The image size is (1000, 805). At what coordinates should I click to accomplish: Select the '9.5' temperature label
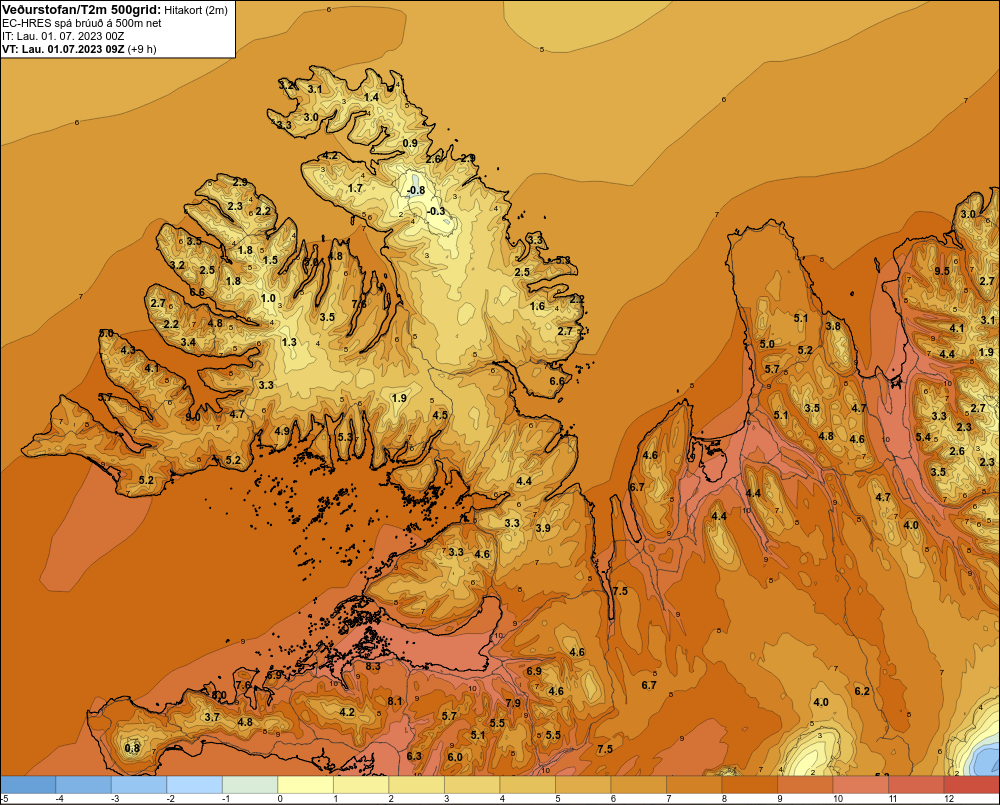[x=942, y=271]
